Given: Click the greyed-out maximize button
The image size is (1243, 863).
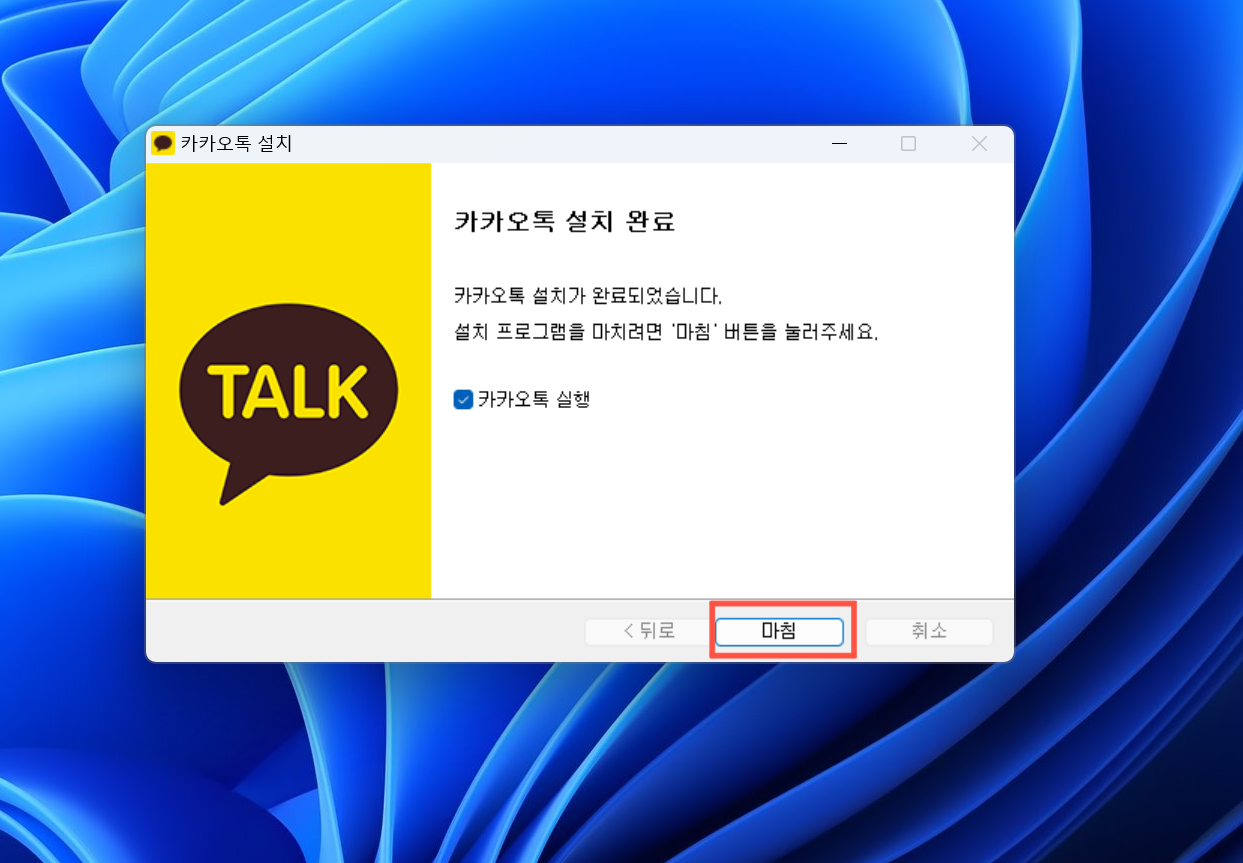Looking at the screenshot, I should [908, 144].
